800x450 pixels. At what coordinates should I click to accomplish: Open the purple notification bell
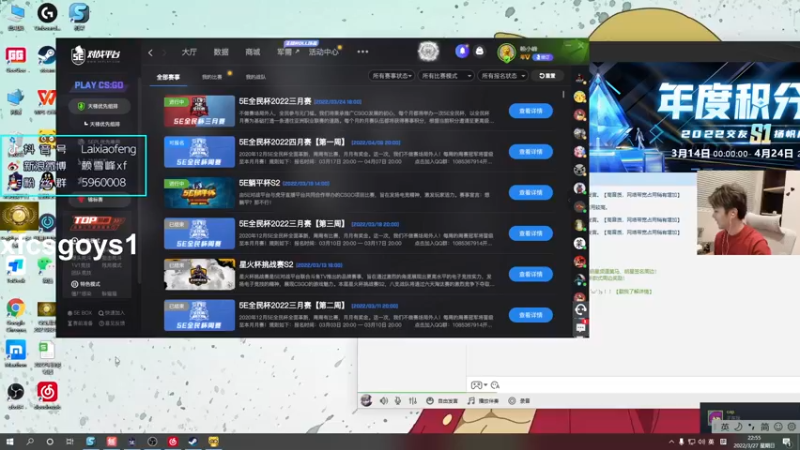(462, 51)
